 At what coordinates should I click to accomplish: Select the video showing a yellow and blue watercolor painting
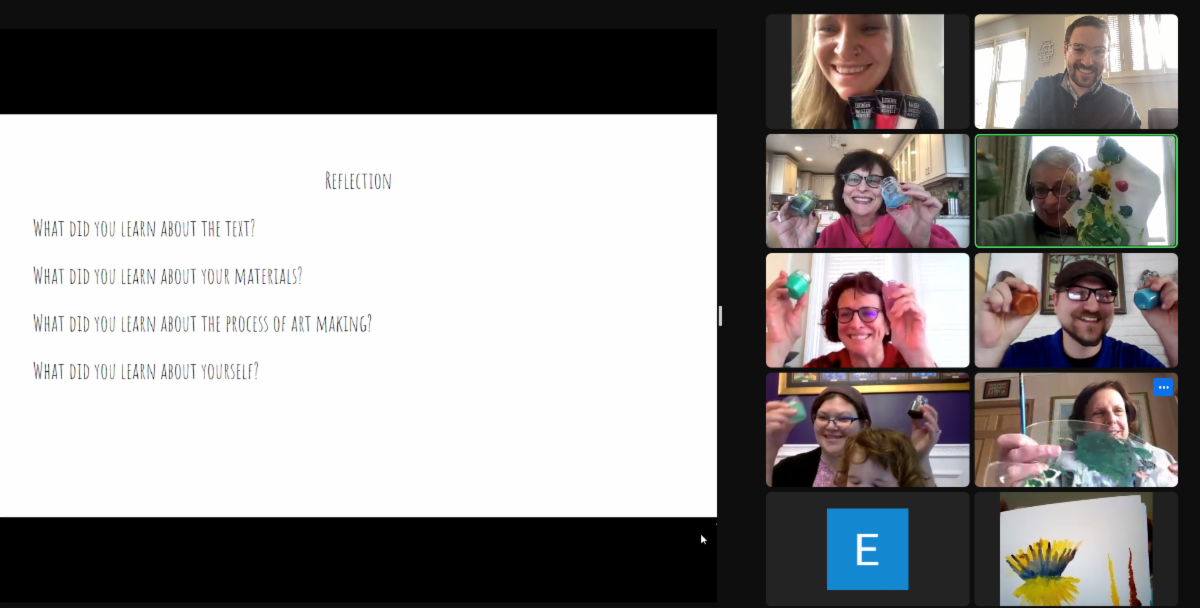point(1076,549)
